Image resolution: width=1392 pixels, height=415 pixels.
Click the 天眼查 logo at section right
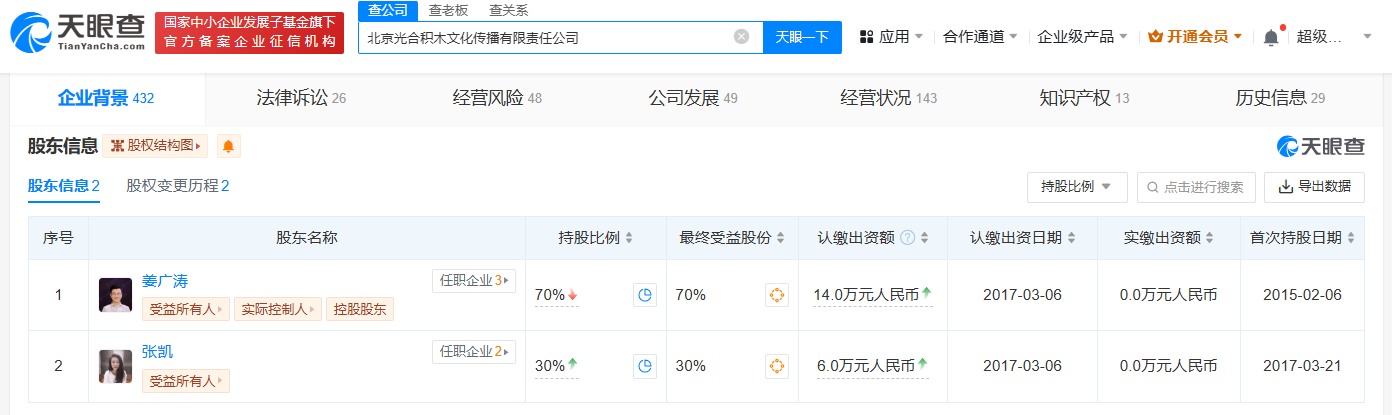pos(1321,147)
